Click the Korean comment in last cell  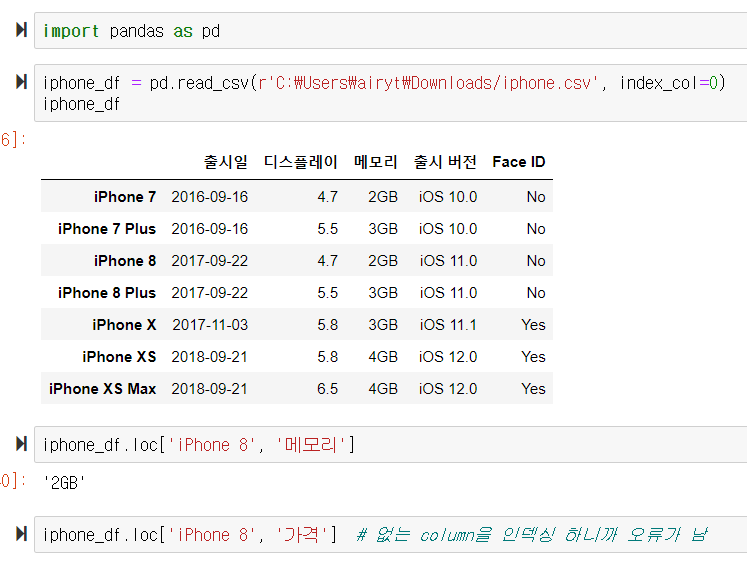(x=533, y=535)
